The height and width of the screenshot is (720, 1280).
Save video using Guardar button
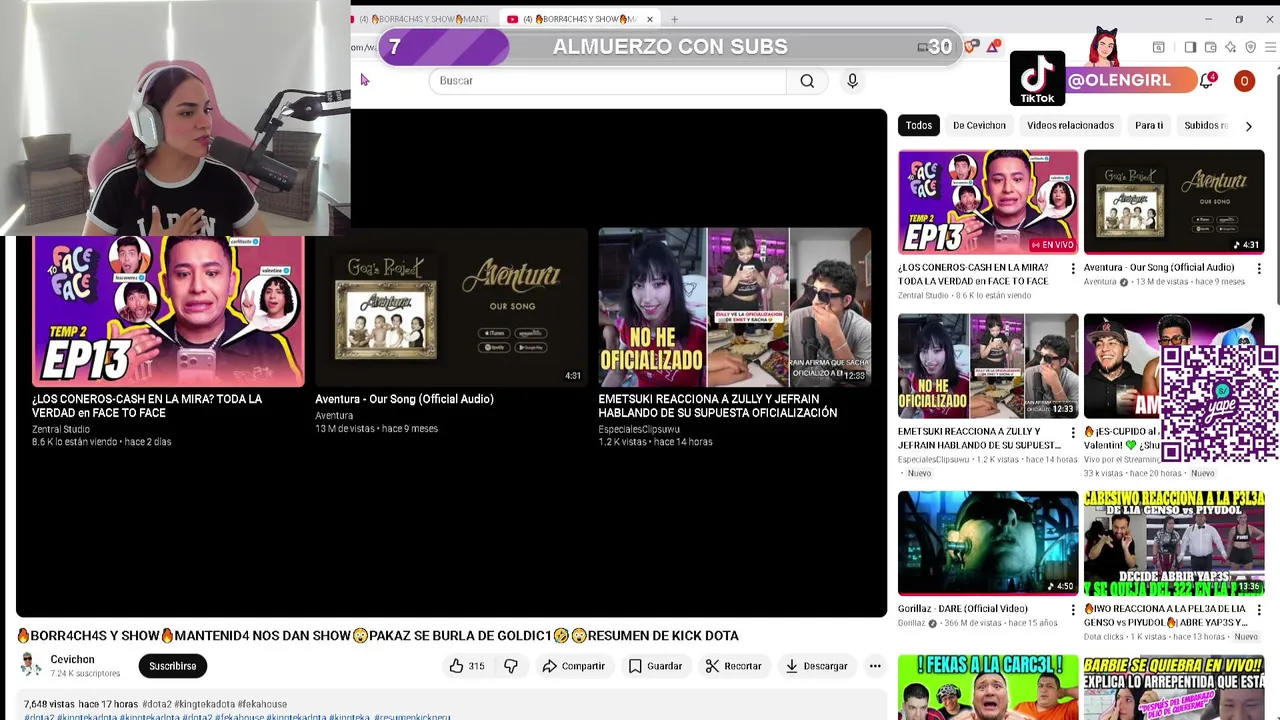pos(656,666)
